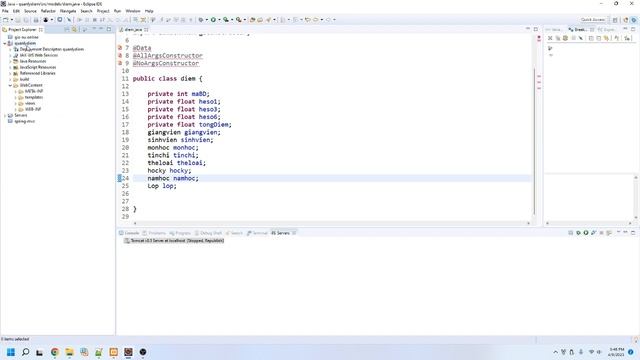The width and height of the screenshot is (640, 360).
Task: Select the Breakpoints tab in right panel
Action: coord(580,29)
